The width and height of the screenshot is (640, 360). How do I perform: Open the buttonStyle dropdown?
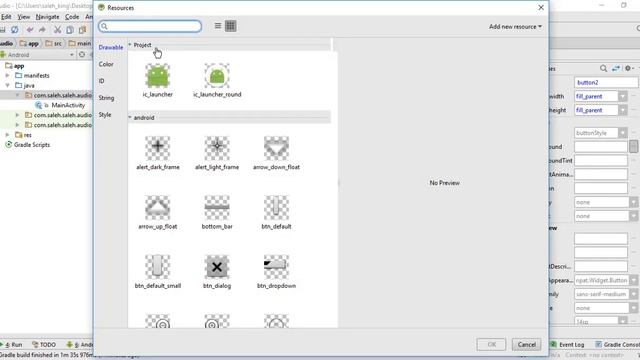[x=622, y=133]
